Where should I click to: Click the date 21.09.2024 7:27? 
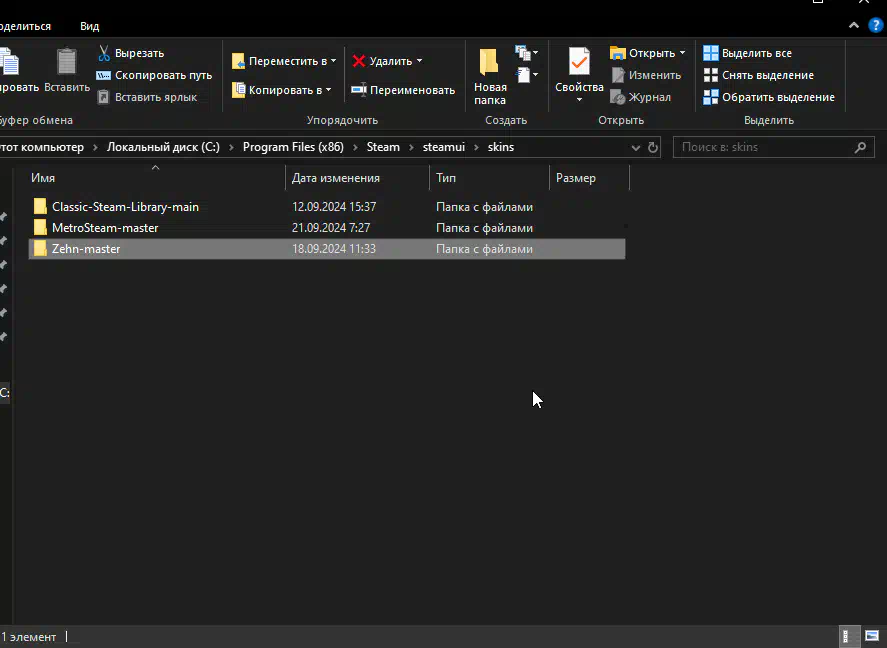331,228
